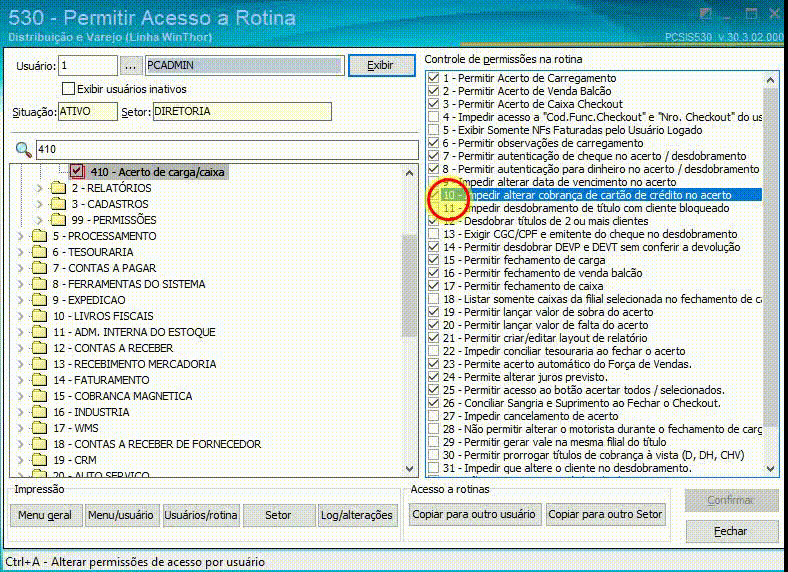The width and height of the screenshot is (788, 572).
Task: Open Log/alterações
Action: pyautogui.click(x=356, y=515)
